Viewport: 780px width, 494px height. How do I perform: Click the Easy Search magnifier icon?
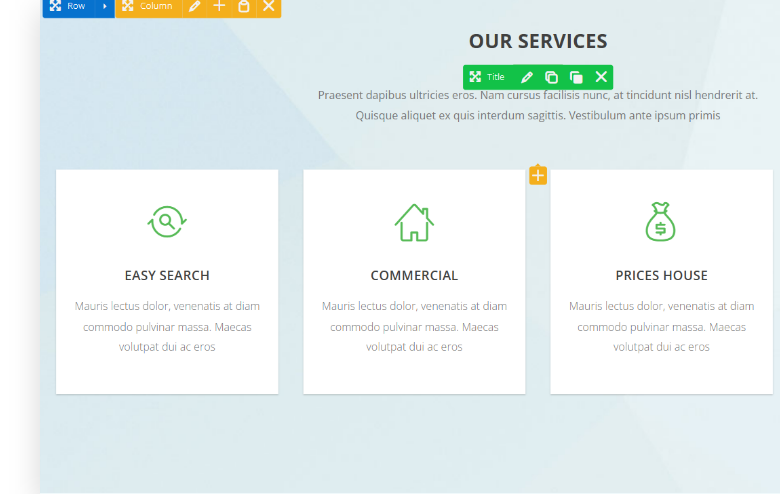coord(167,222)
